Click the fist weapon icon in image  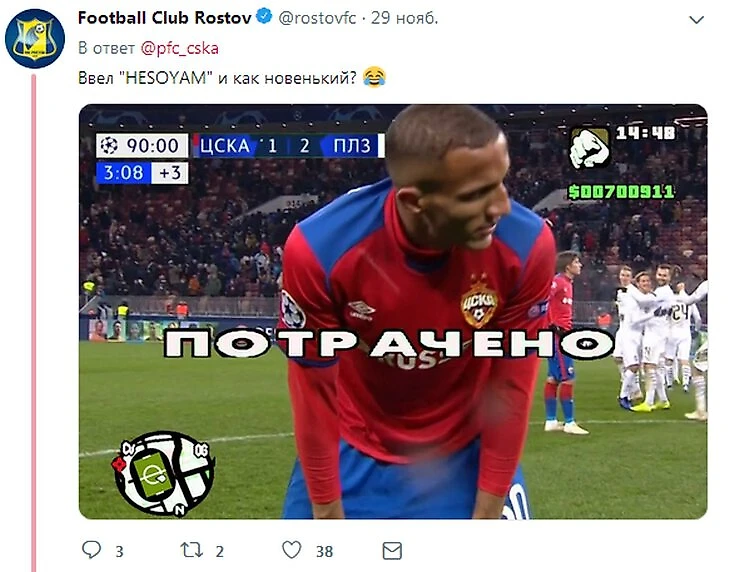coord(590,148)
